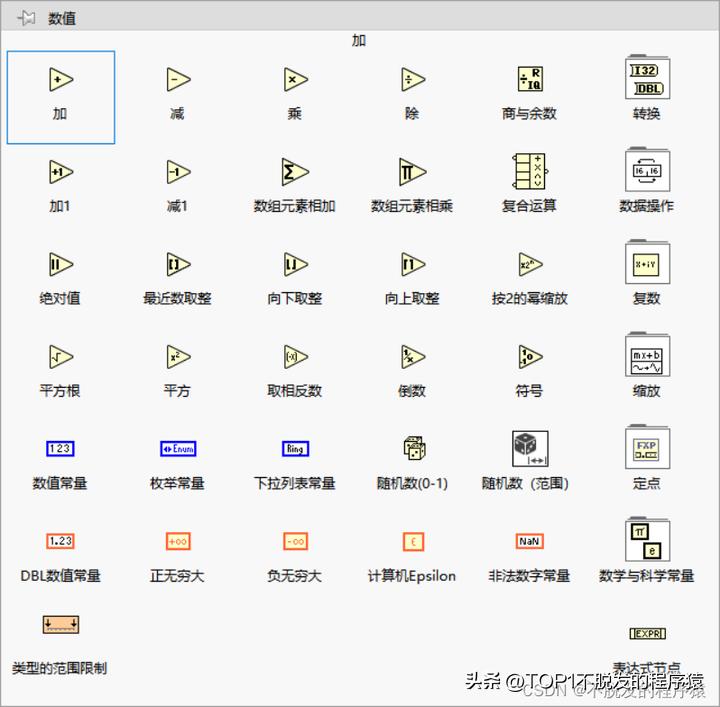Select the 表达式节点 EXPR icon

[647, 634]
